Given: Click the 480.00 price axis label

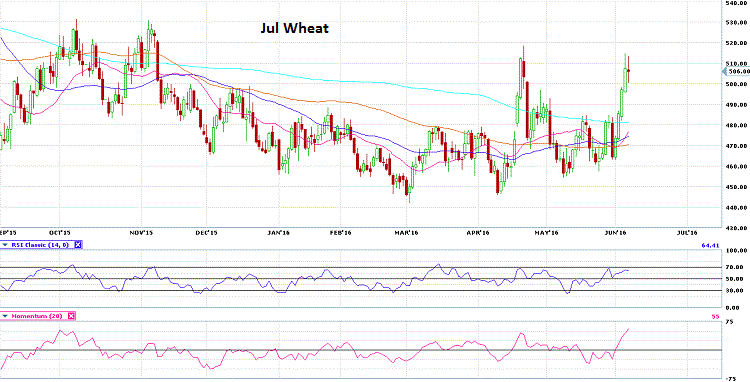Looking at the screenshot, I should pos(737,125).
